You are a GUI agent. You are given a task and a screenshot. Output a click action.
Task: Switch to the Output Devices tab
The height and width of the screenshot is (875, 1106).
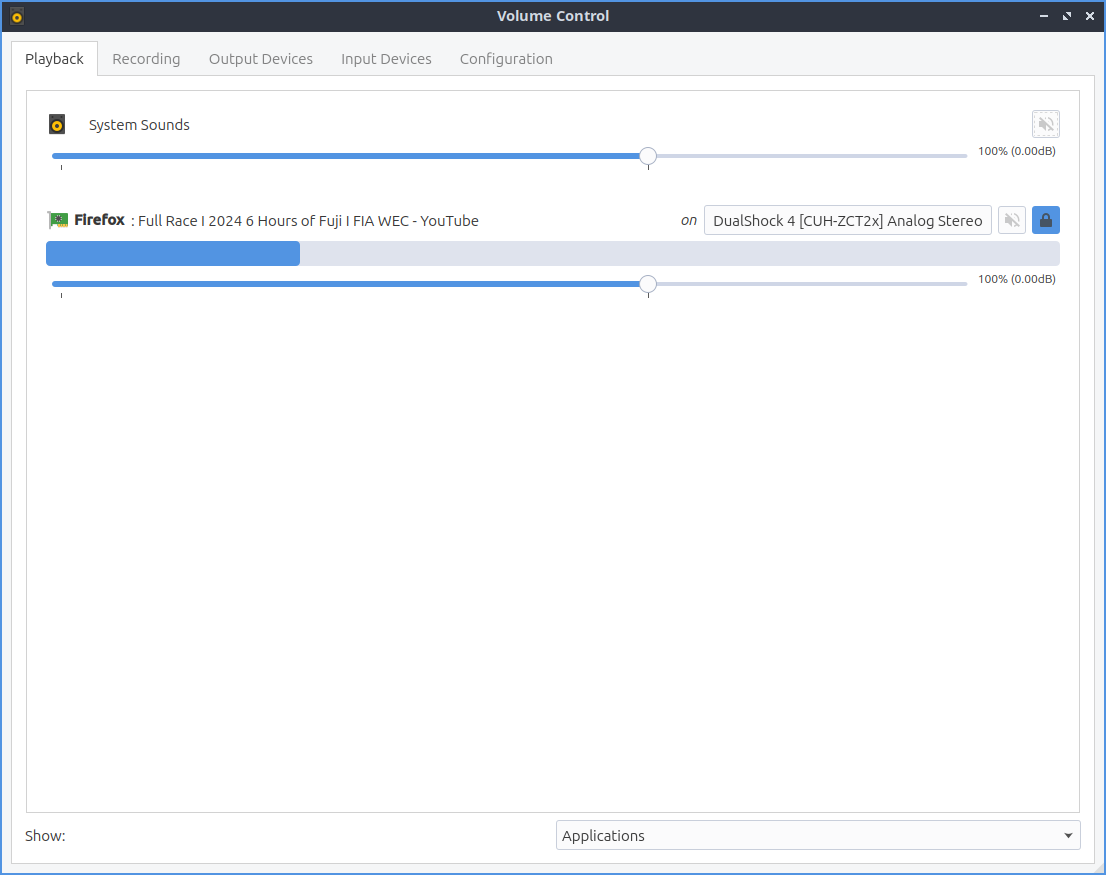coord(260,59)
